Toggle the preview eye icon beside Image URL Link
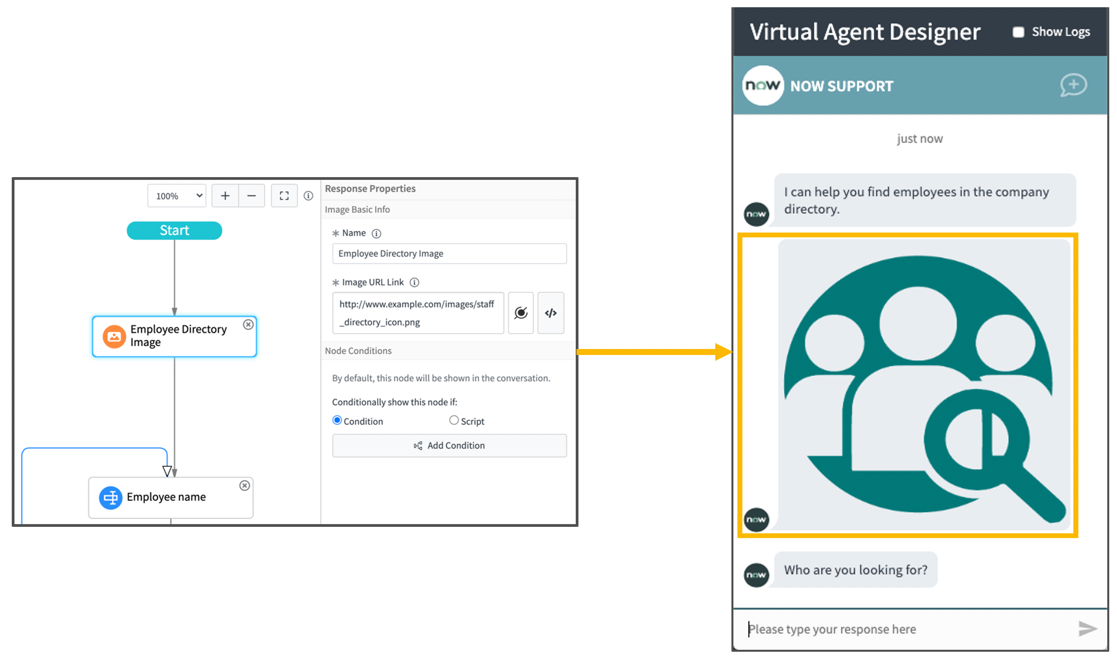The height and width of the screenshot is (660, 1117). (x=521, y=312)
